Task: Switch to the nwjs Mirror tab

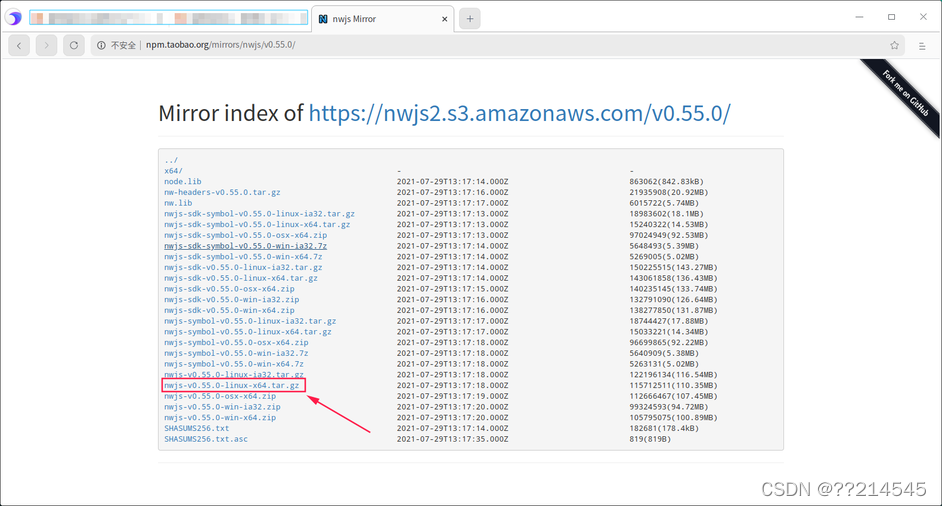Action: click(x=382, y=19)
